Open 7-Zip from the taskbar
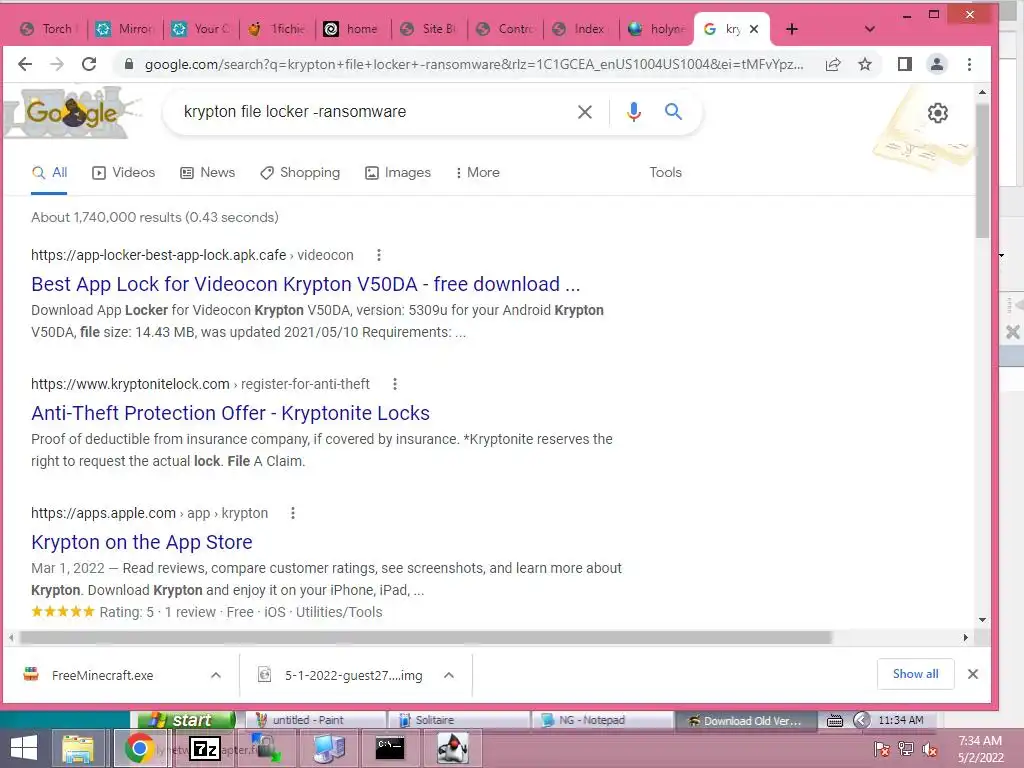This screenshot has height=768, width=1024. point(205,748)
